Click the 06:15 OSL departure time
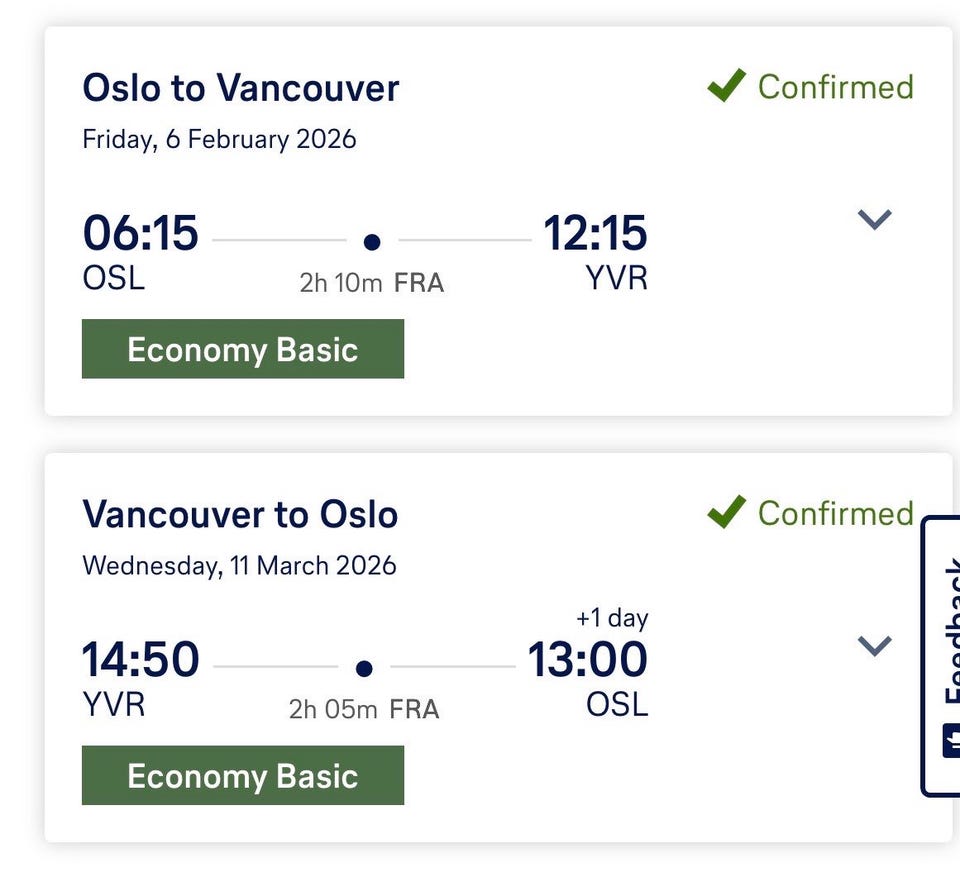 coord(140,234)
